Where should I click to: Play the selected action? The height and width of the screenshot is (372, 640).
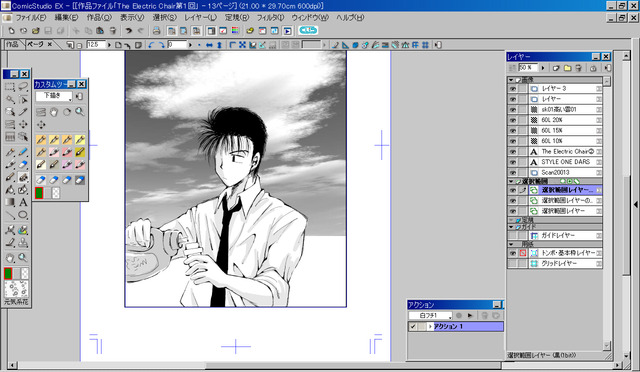470,315
